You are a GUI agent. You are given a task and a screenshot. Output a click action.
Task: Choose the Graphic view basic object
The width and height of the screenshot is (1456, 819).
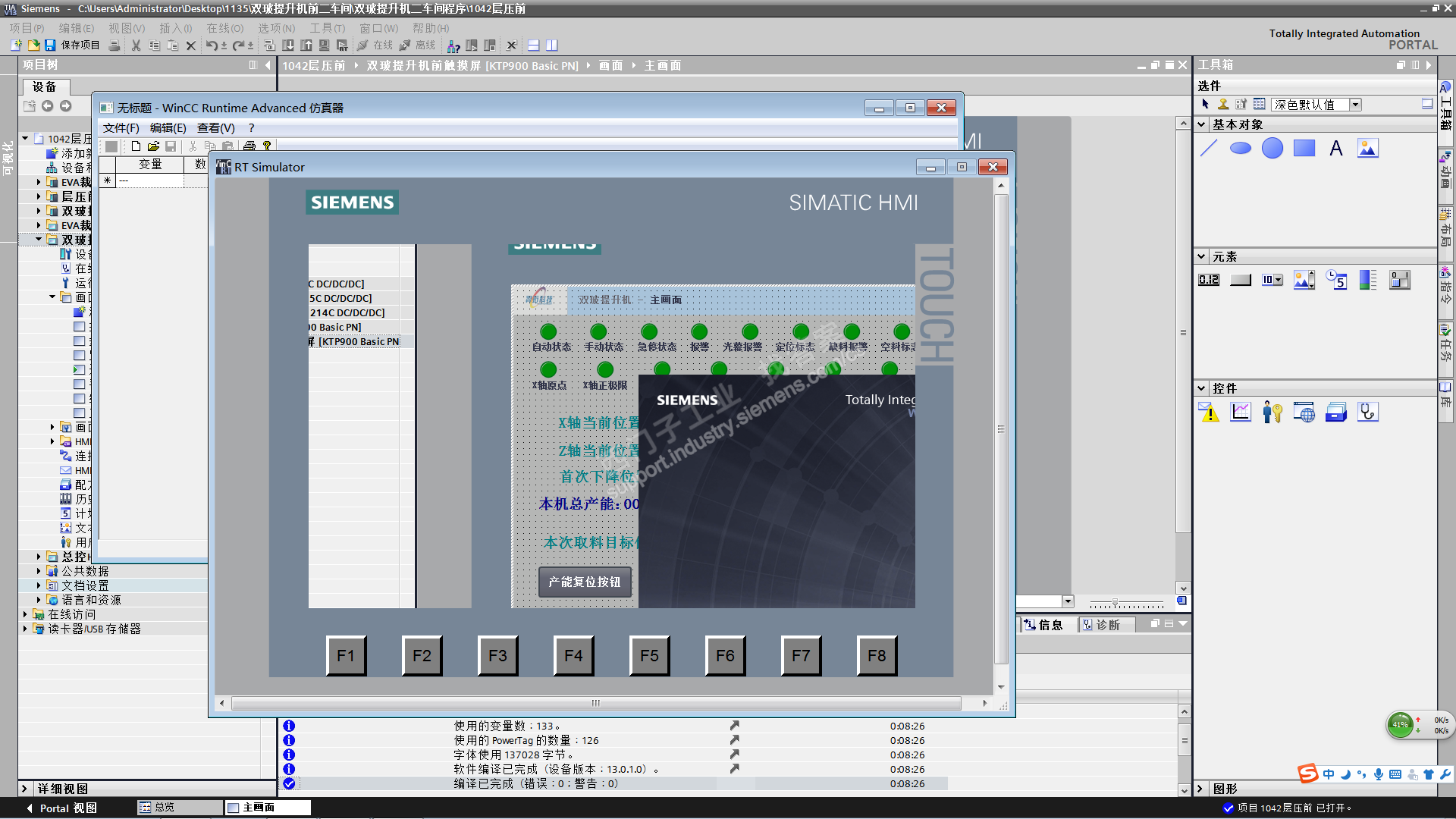coord(1368,149)
